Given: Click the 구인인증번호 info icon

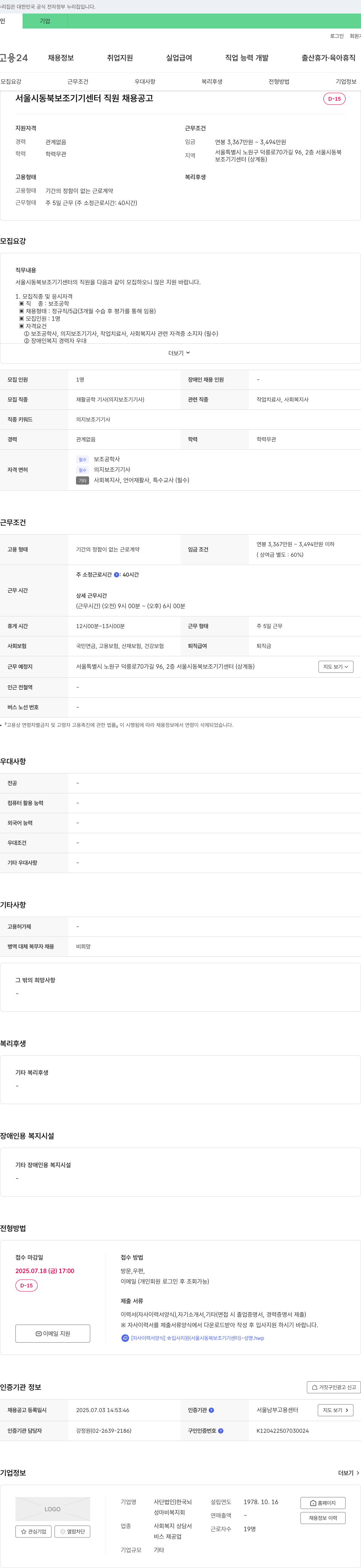Looking at the screenshot, I should (221, 1431).
